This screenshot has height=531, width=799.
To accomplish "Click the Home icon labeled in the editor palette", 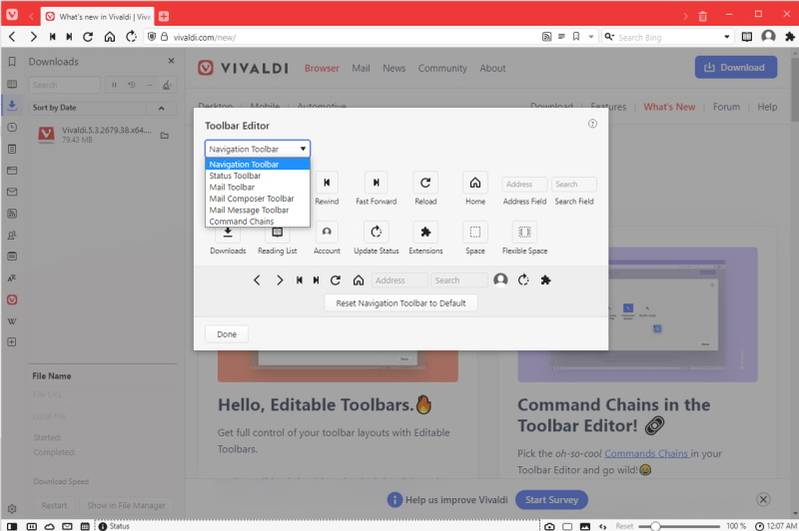I will [x=475, y=183].
